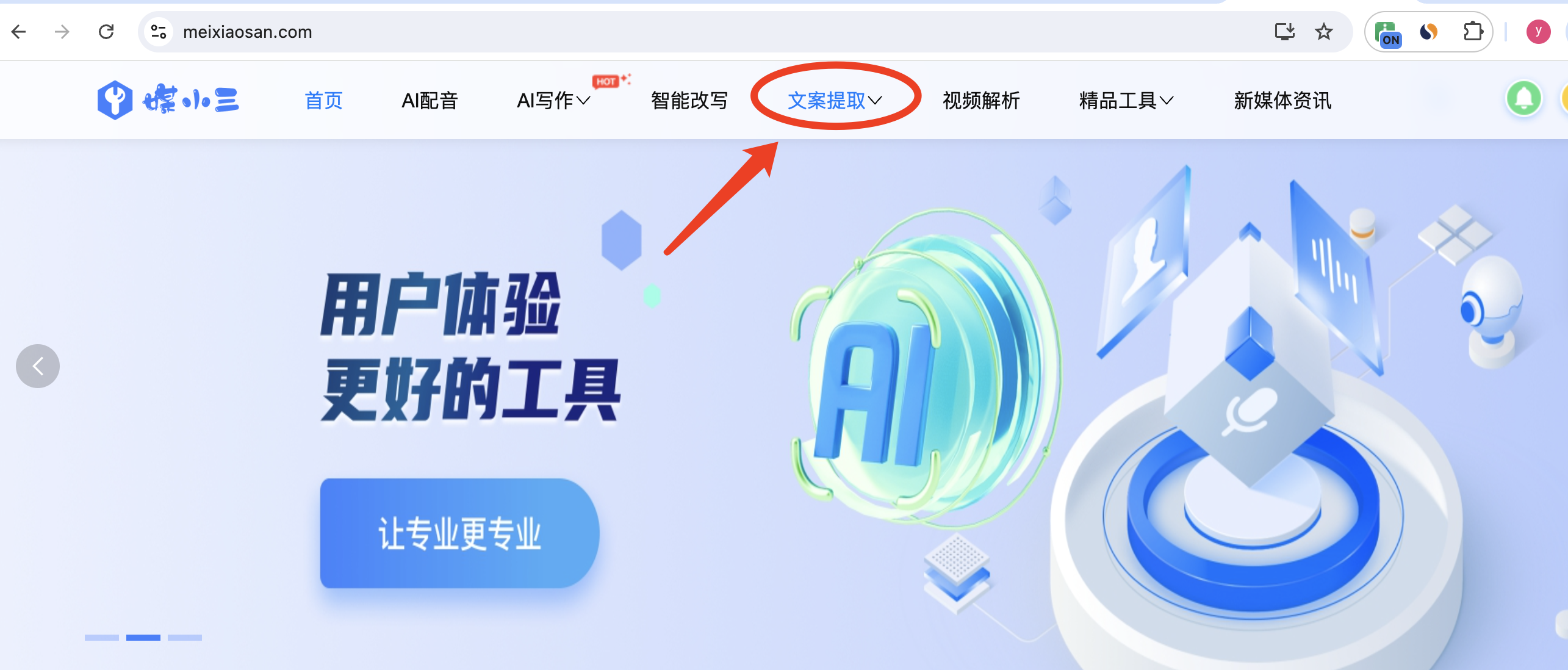1568x670 pixels.
Task: Click the browser forward arrow
Action: point(62,32)
